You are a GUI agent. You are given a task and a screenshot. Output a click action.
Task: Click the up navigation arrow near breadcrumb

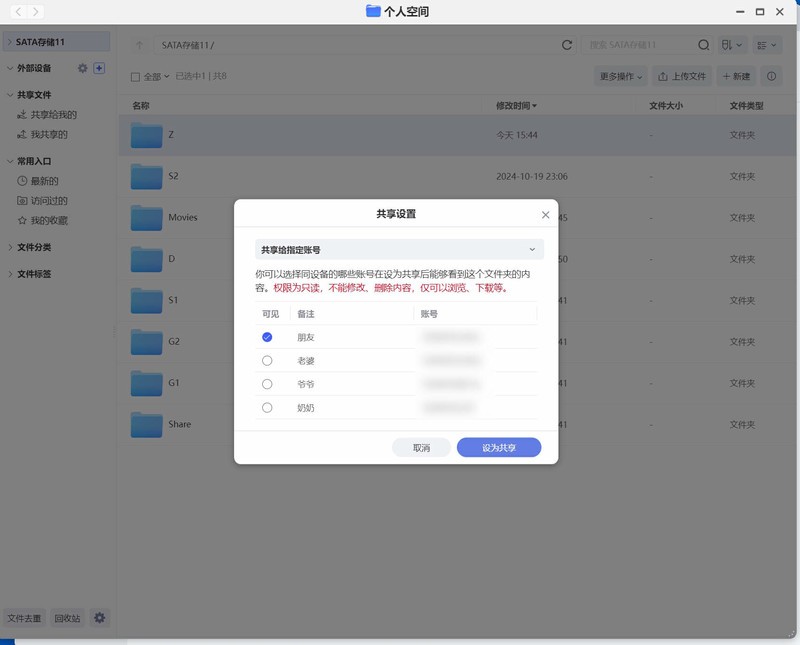click(x=137, y=44)
